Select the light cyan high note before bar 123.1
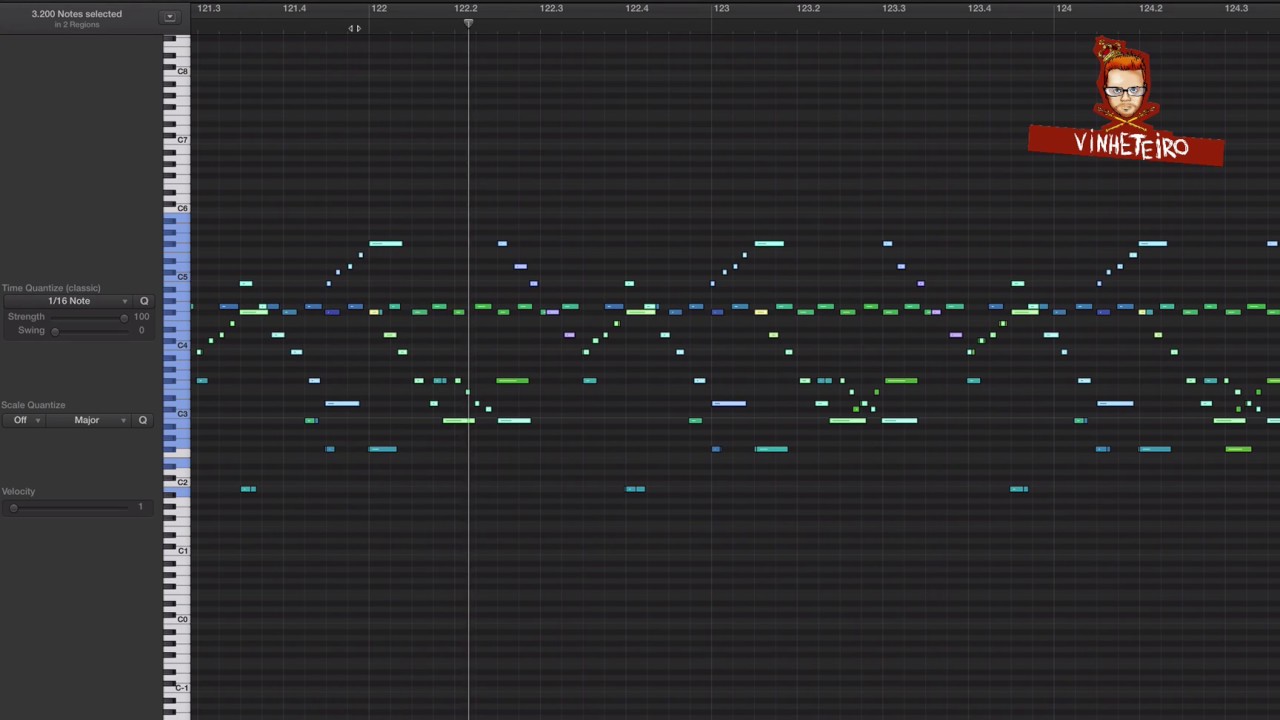 (769, 244)
